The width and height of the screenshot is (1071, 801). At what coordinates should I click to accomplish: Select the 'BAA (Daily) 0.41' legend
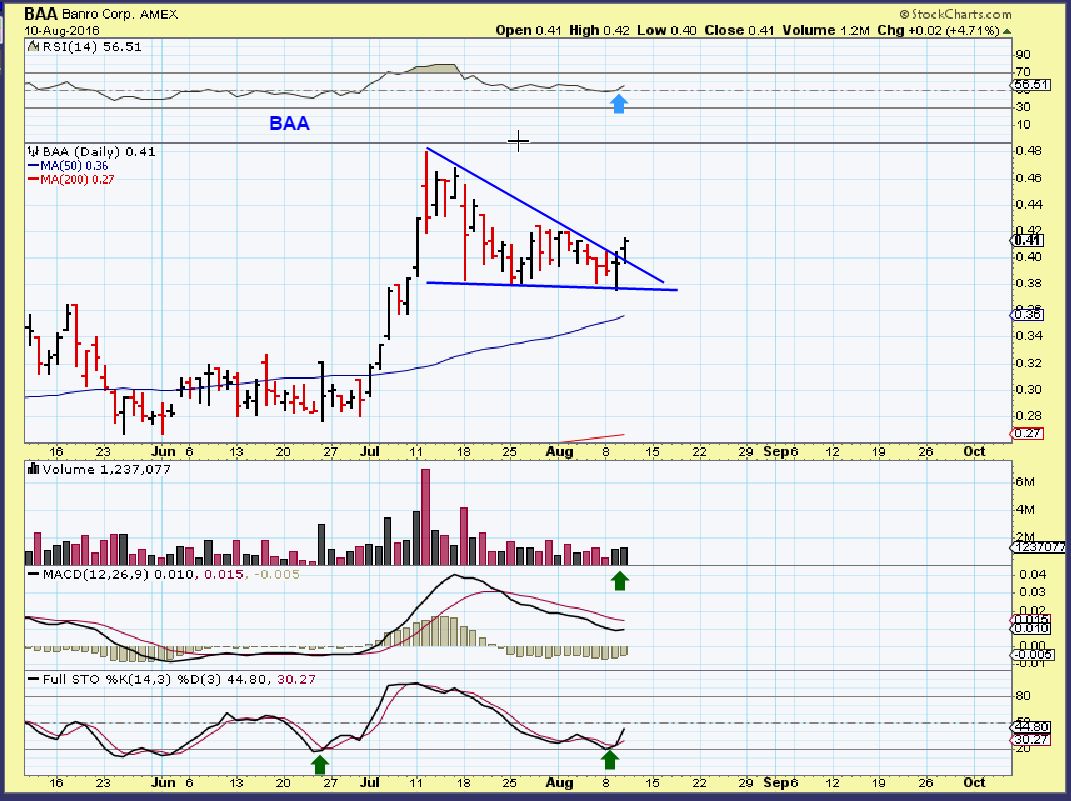point(98,152)
